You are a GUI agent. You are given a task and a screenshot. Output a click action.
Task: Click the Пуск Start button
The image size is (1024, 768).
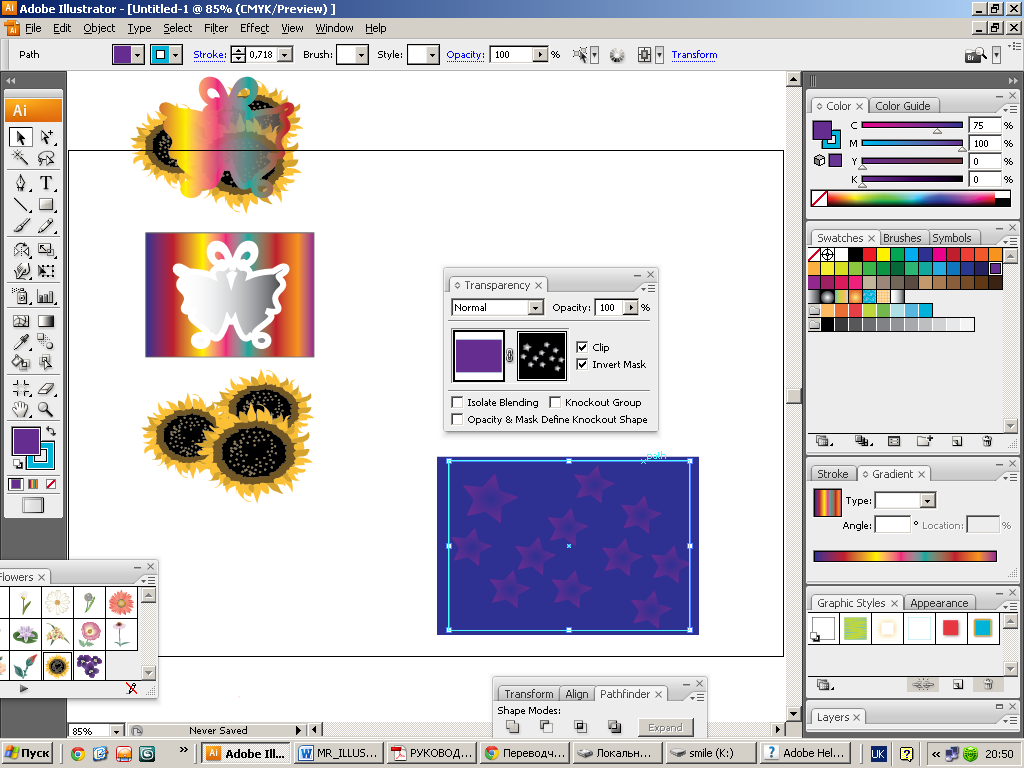[27, 753]
